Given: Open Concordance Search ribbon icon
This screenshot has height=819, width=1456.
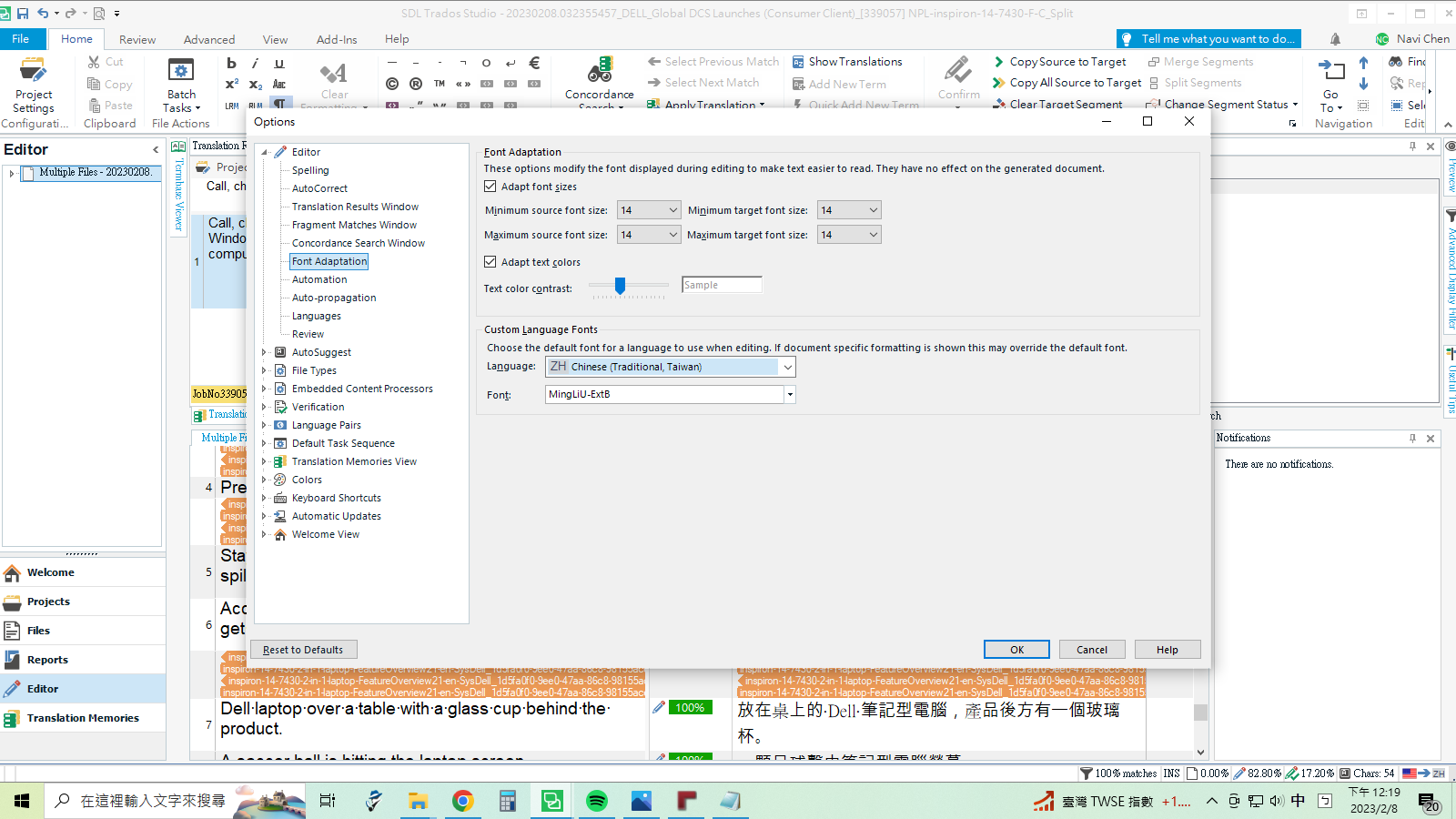Looking at the screenshot, I should tap(600, 82).
